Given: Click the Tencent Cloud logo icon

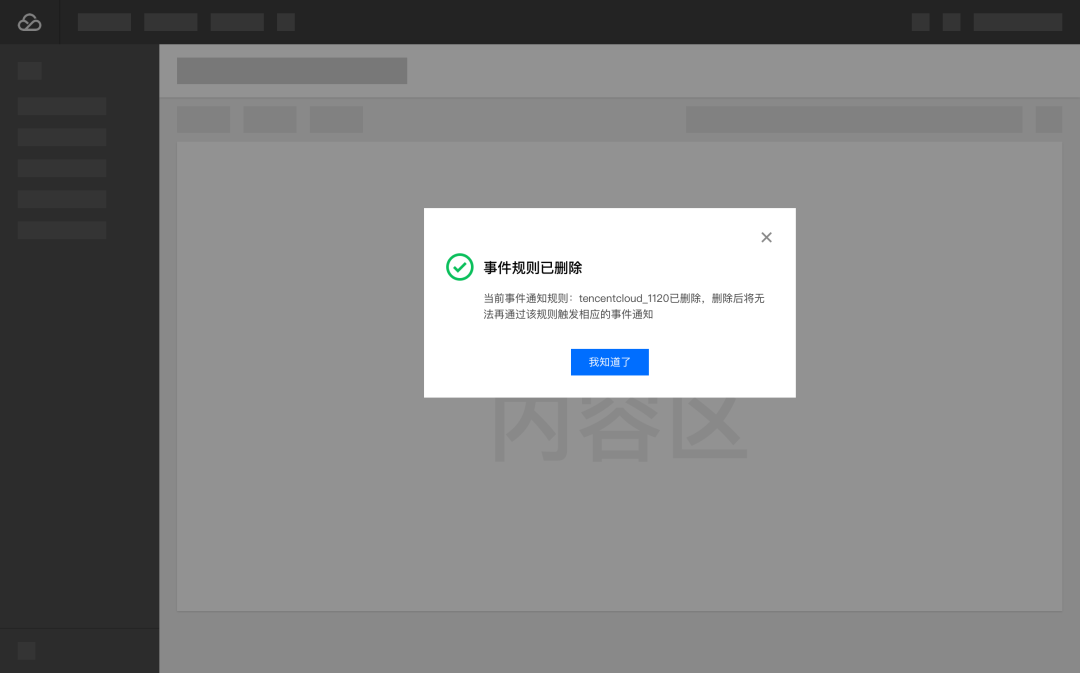Looking at the screenshot, I should pyautogui.click(x=29, y=21).
